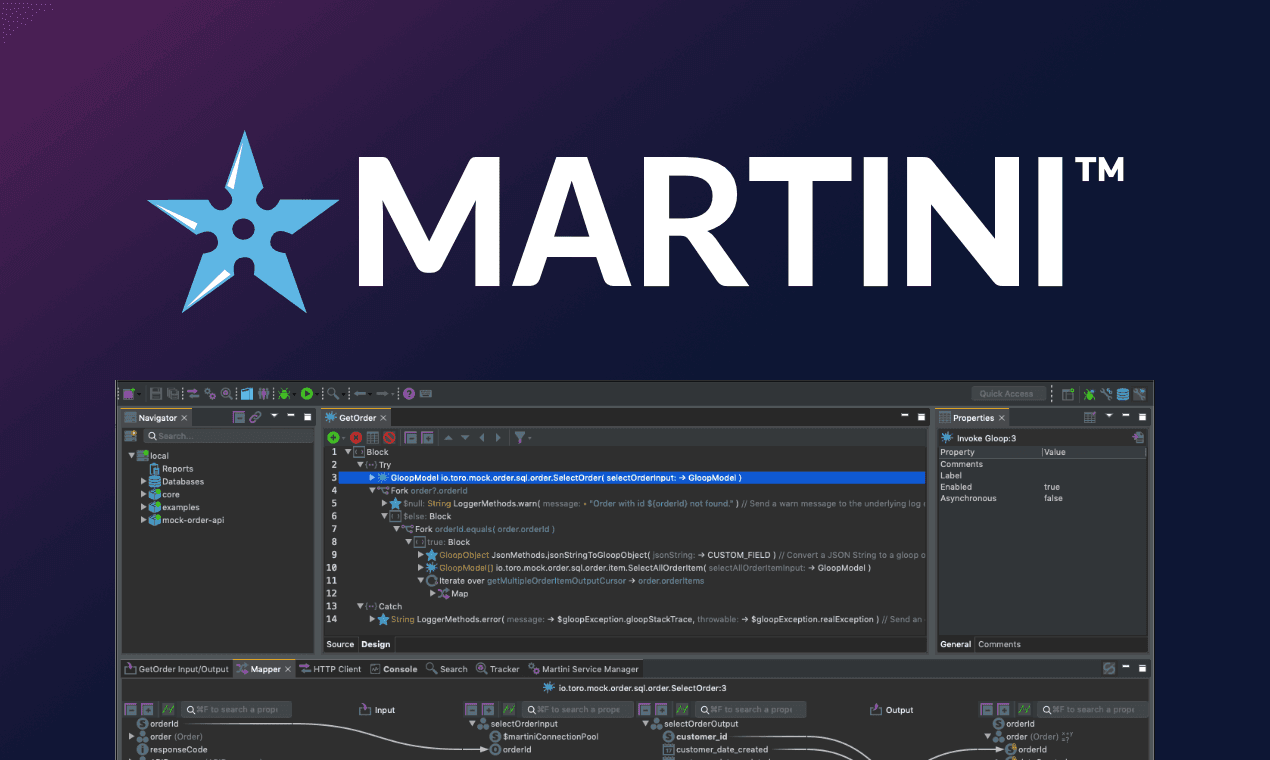Viewport: 1270px width, 760px height.
Task: Click the red Delete Step icon
Action: pyautogui.click(x=355, y=437)
